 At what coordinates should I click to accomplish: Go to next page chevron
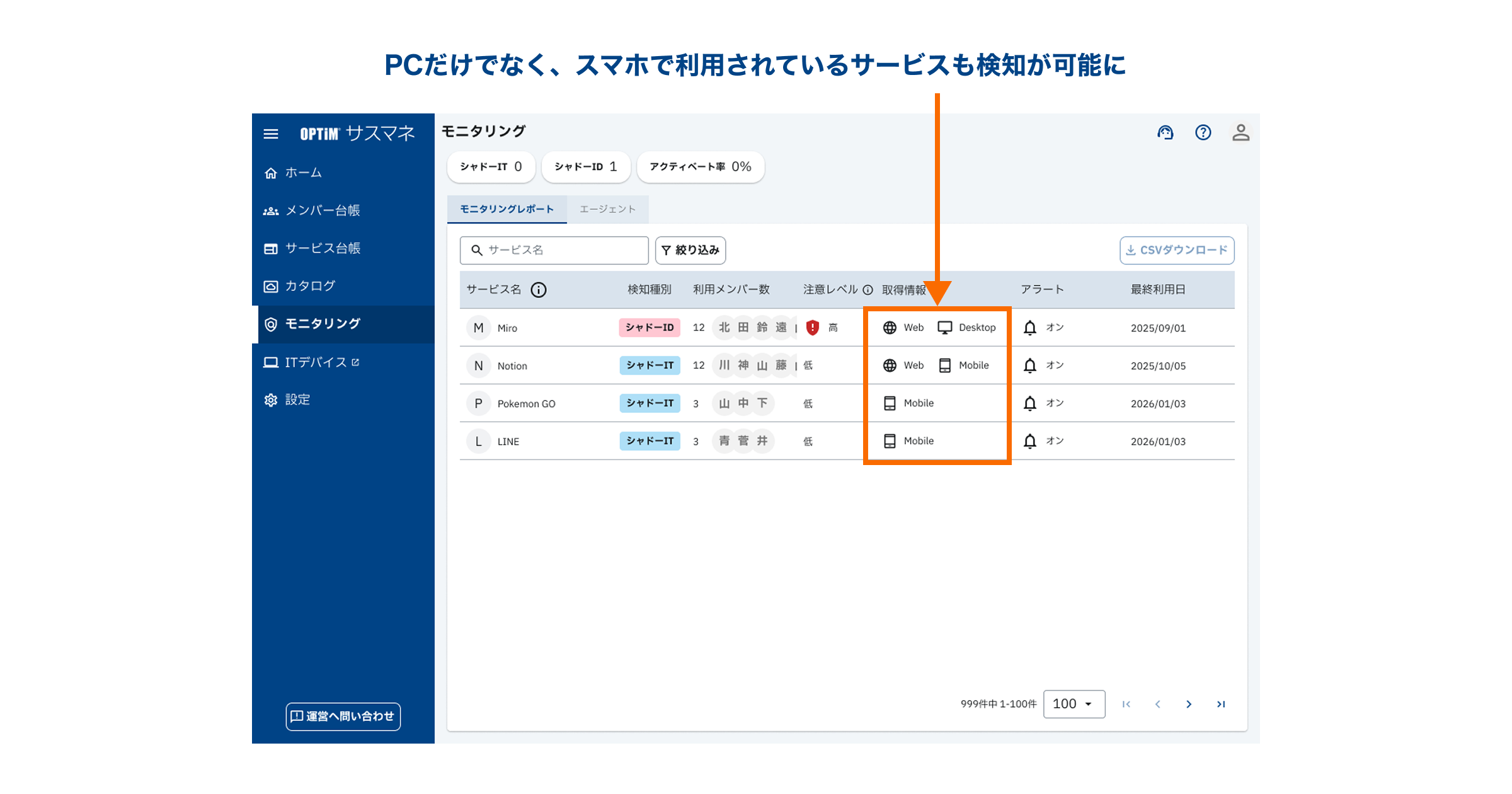click(1189, 704)
